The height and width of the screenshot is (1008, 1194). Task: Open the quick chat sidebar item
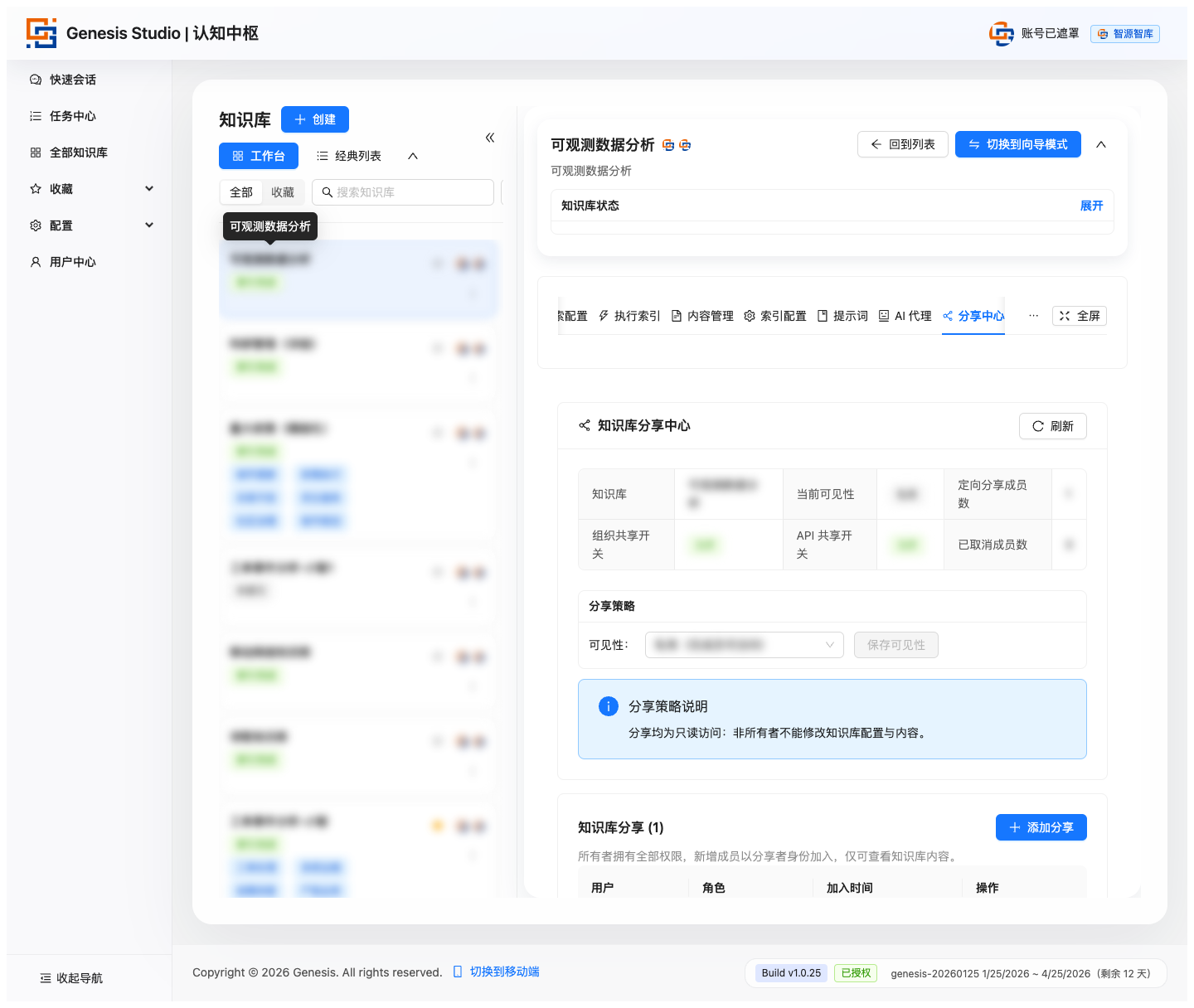click(73, 80)
